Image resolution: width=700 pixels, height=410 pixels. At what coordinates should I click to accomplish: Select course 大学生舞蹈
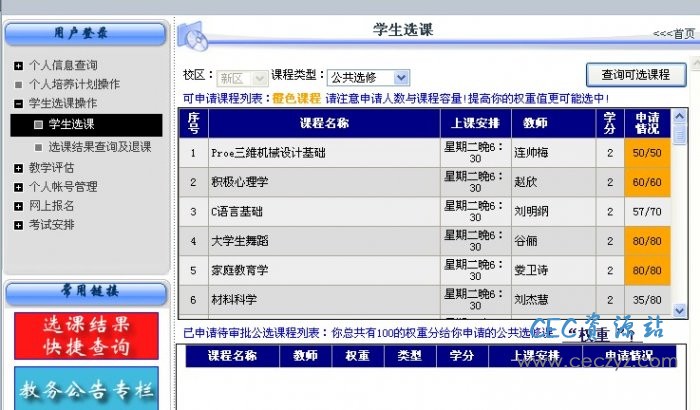coord(240,241)
